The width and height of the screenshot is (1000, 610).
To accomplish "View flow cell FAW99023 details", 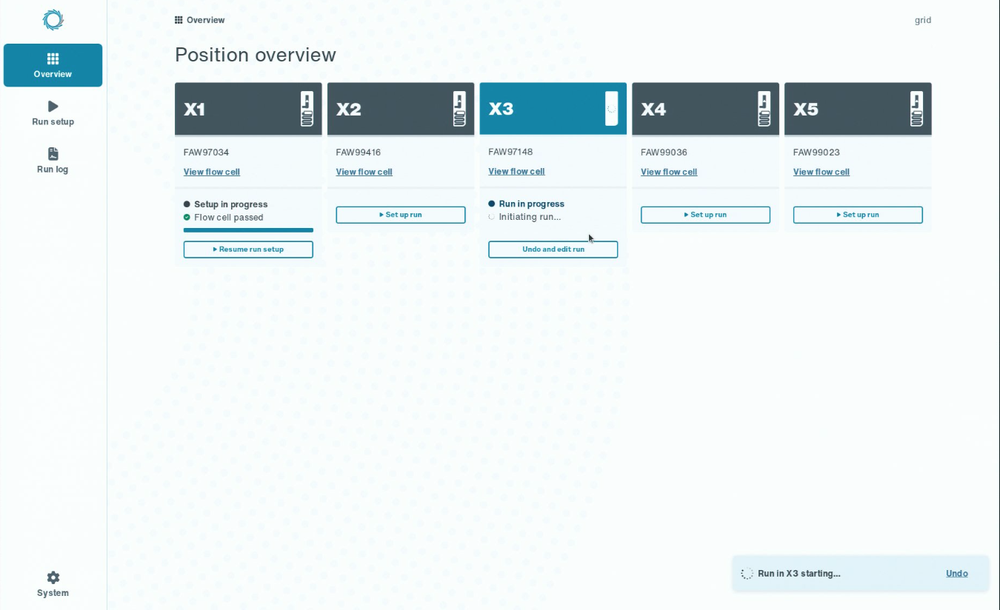I will click(821, 172).
